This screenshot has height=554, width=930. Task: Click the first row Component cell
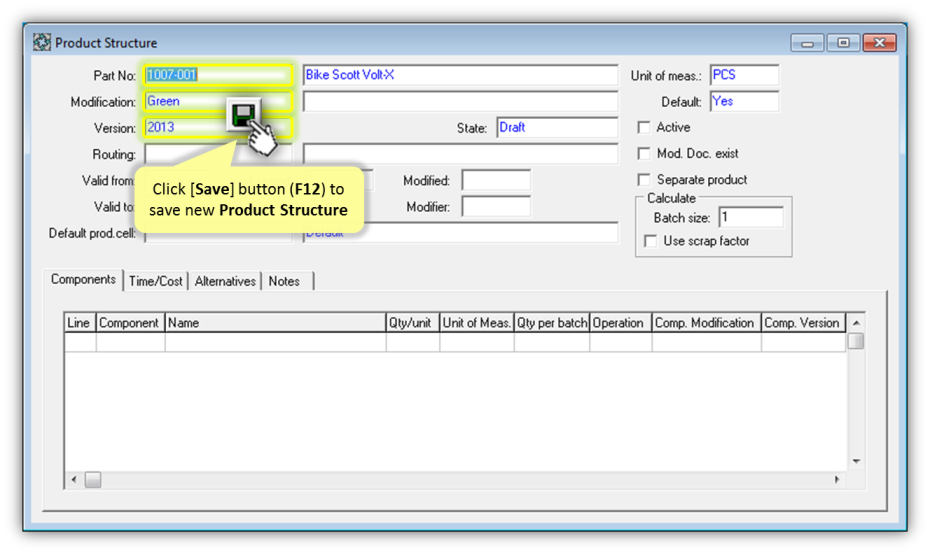[130, 342]
